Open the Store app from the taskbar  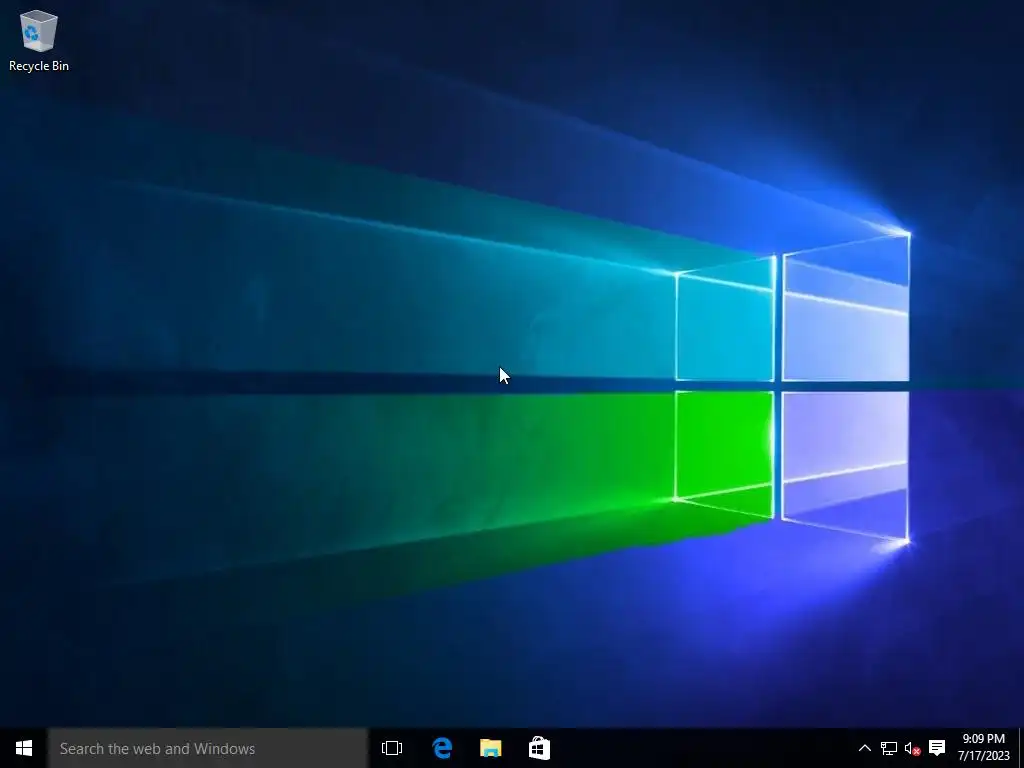pos(539,748)
